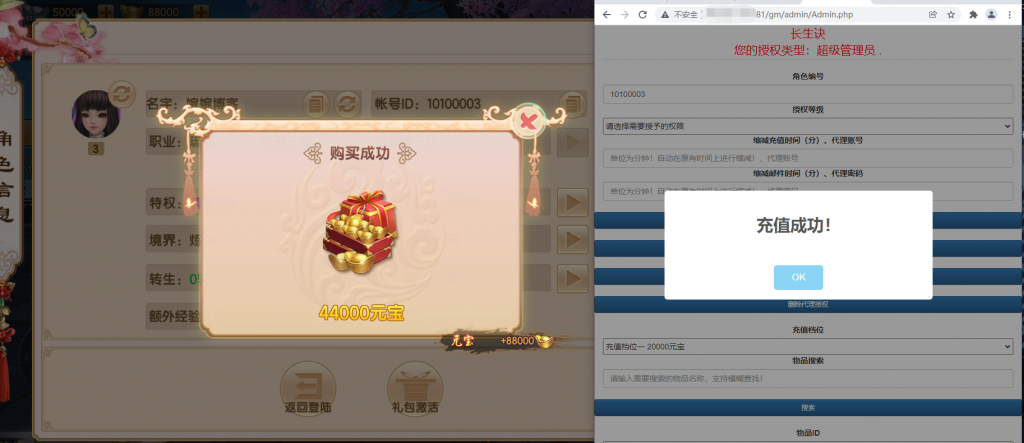Viewport: 1024px width, 443px height.
Task: Click the 物品搜索 search input field
Action: [807, 378]
